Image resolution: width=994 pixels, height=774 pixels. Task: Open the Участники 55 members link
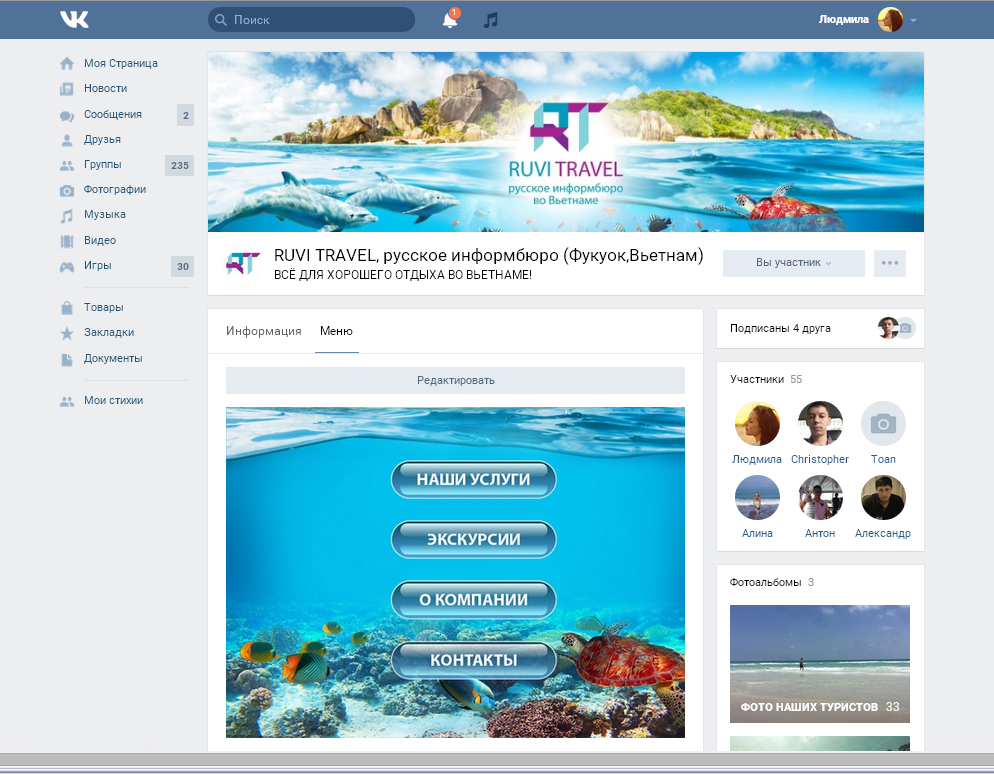[766, 379]
